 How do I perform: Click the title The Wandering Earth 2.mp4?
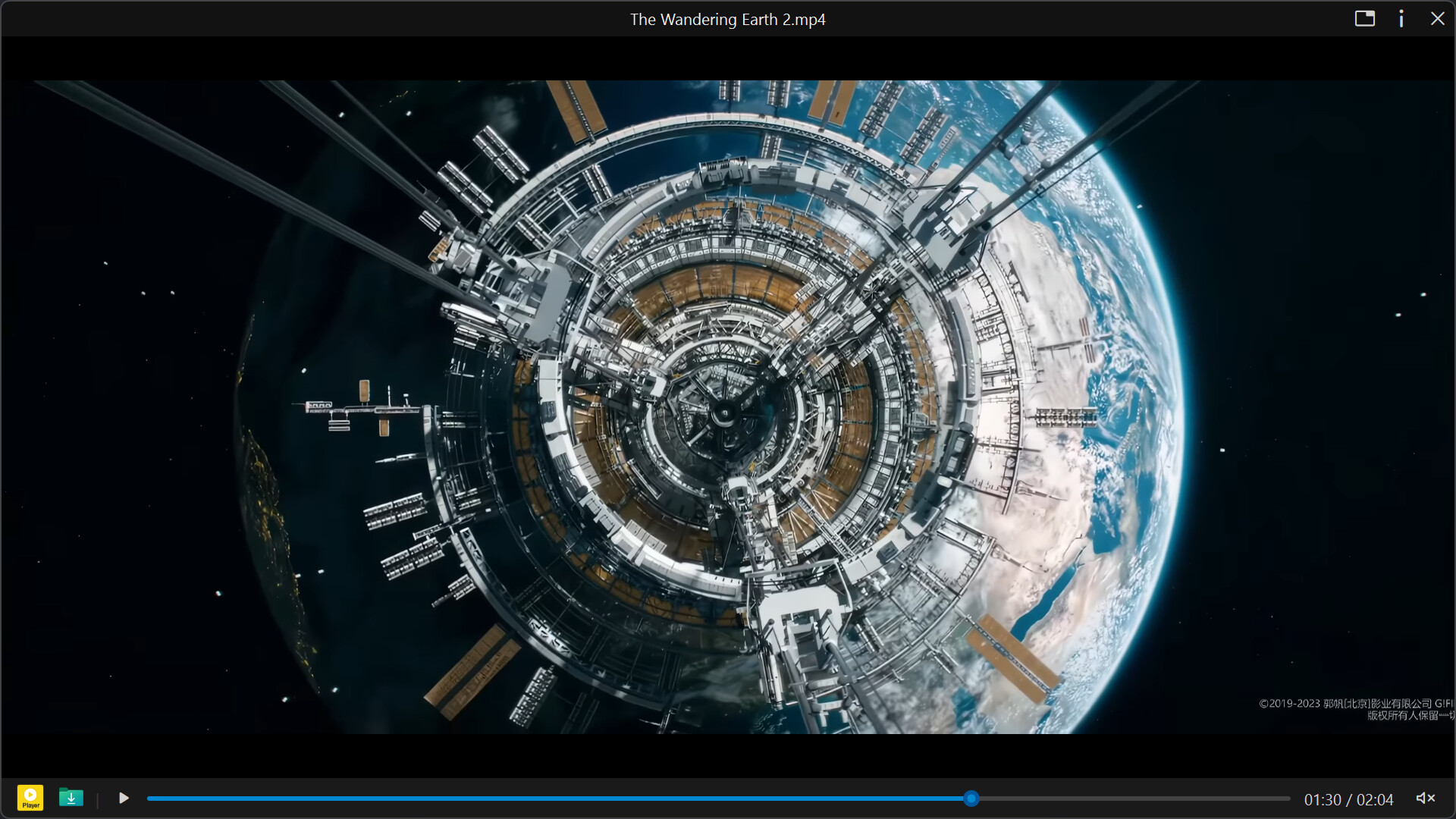click(727, 19)
